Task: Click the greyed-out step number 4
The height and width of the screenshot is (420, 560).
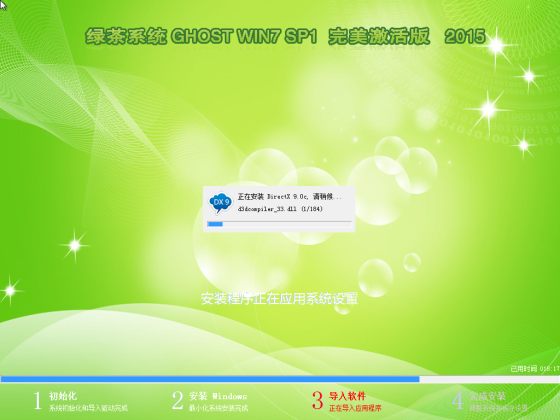Action: [458, 400]
